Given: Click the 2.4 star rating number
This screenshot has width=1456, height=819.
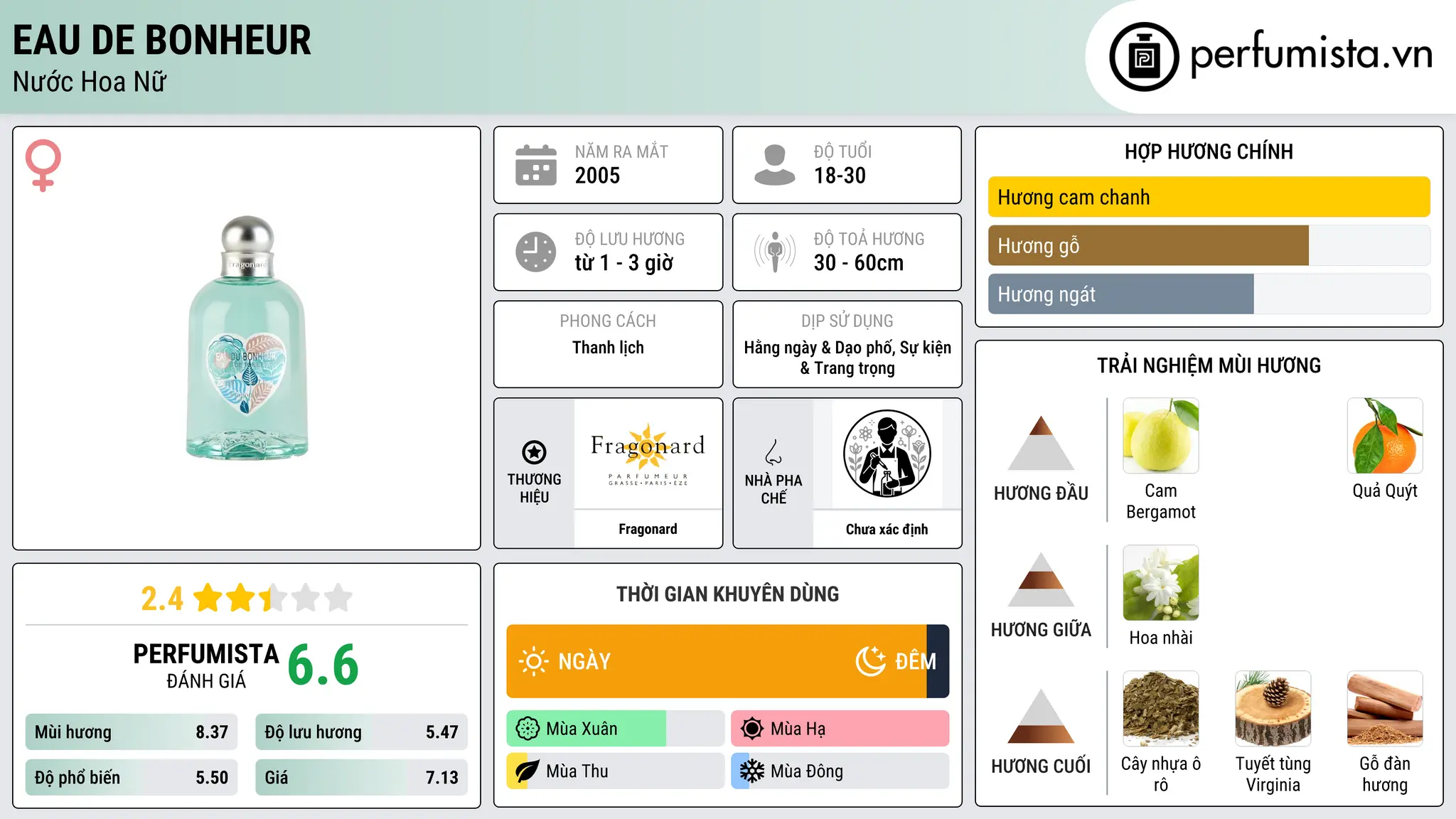Looking at the screenshot, I should coord(162,599).
